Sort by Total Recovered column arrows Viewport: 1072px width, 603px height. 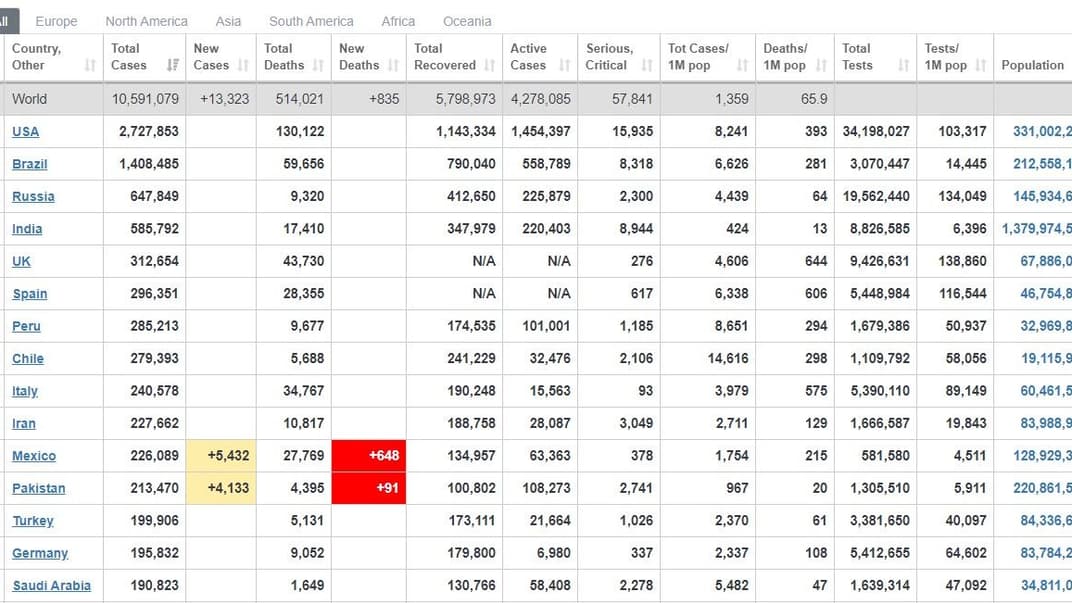(x=489, y=66)
